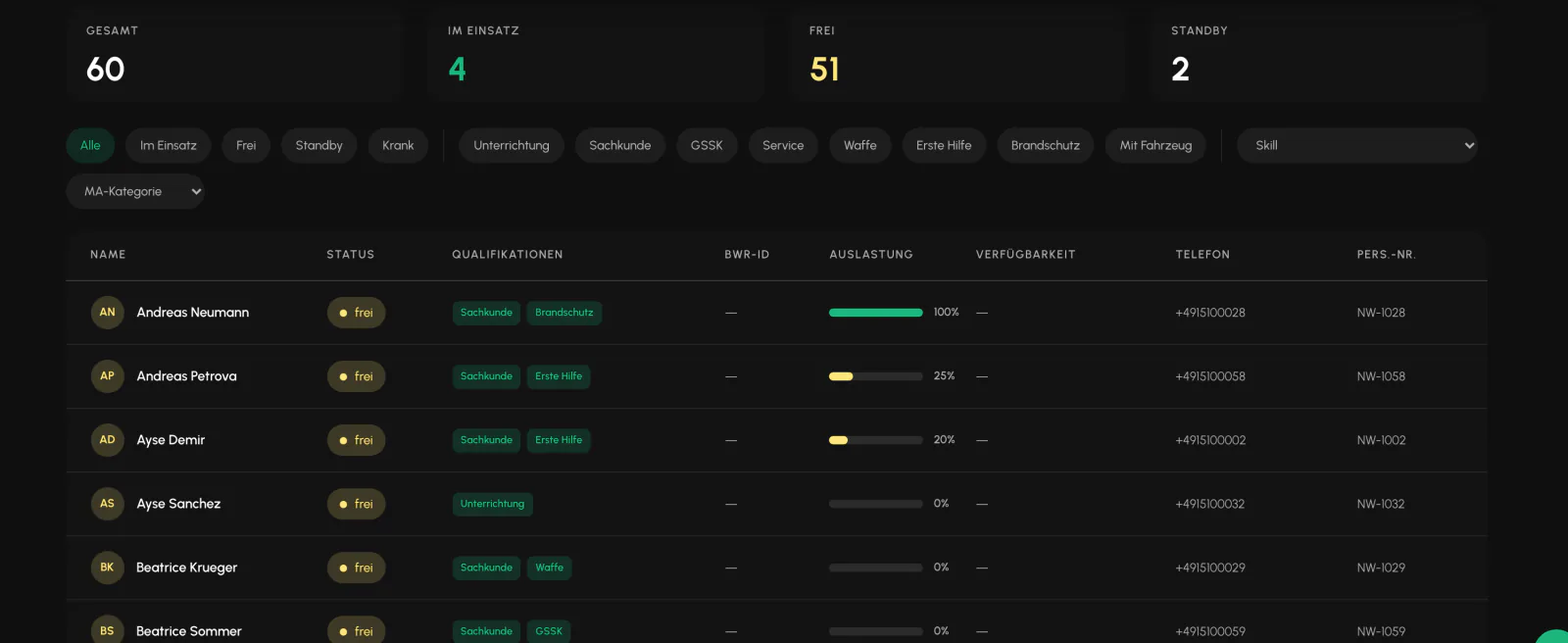The image size is (1568, 643).
Task: Click personnel number NW-1059
Action: coord(1381,631)
